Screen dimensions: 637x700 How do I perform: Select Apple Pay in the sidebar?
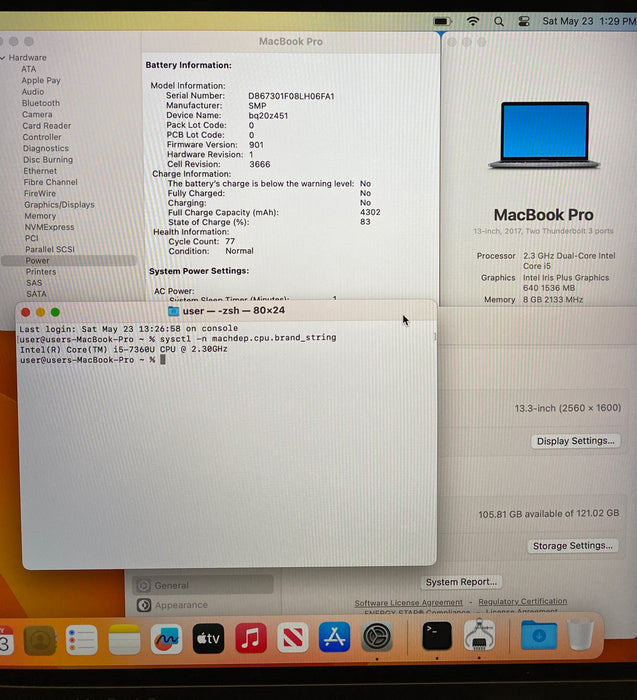click(41, 80)
